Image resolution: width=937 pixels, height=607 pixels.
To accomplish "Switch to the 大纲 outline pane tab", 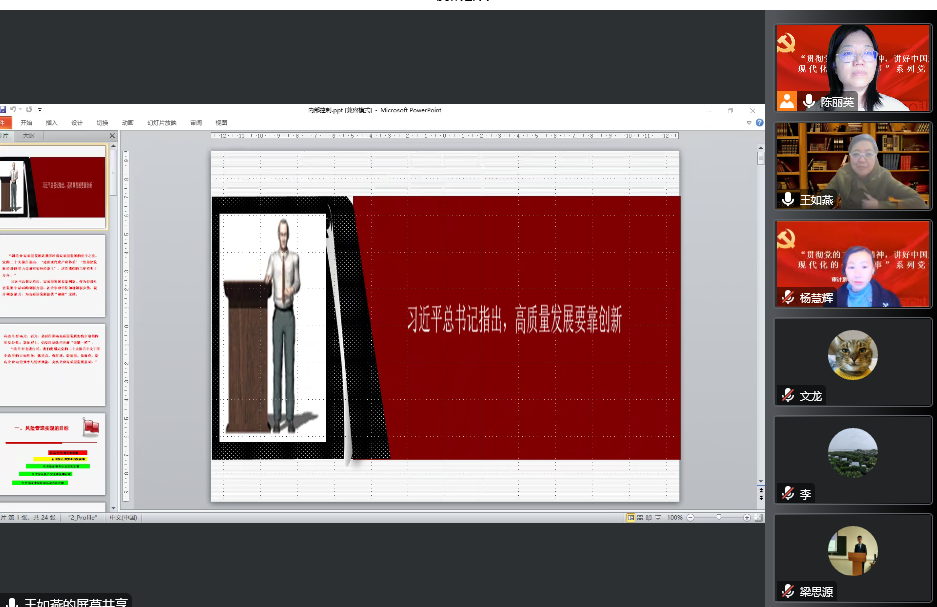I will point(29,136).
